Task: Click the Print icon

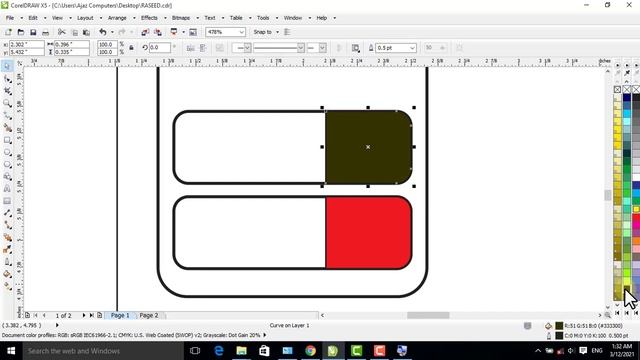Action: (x=45, y=32)
